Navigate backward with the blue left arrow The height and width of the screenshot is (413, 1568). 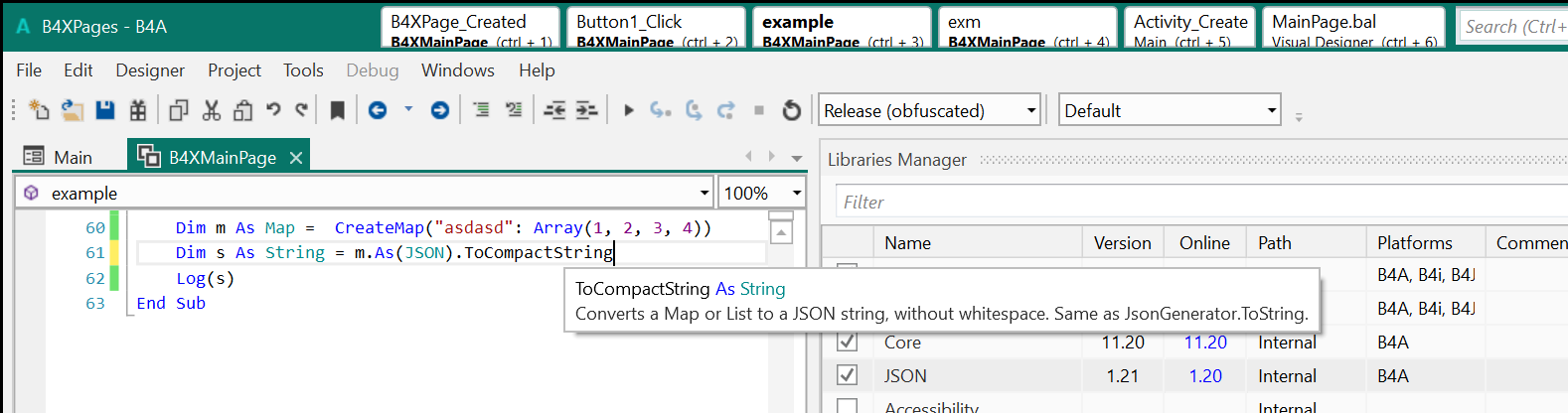tap(378, 110)
